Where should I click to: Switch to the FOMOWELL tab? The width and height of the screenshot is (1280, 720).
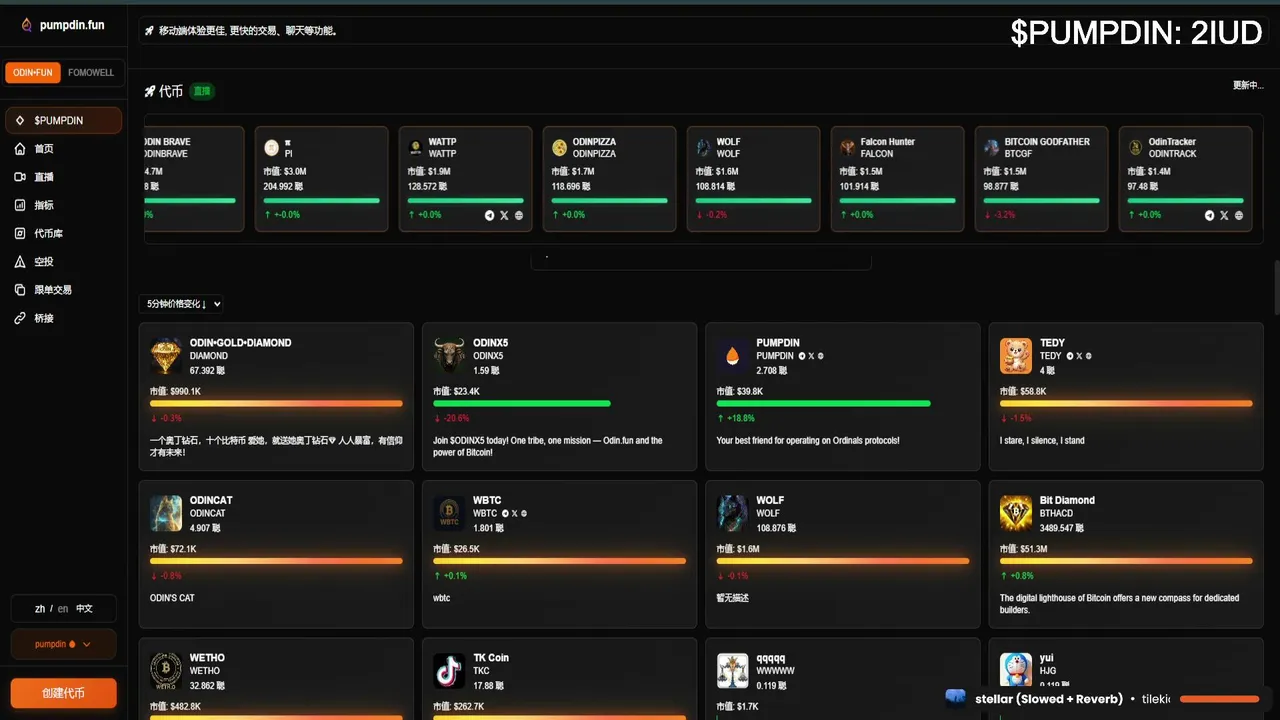point(91,73)
